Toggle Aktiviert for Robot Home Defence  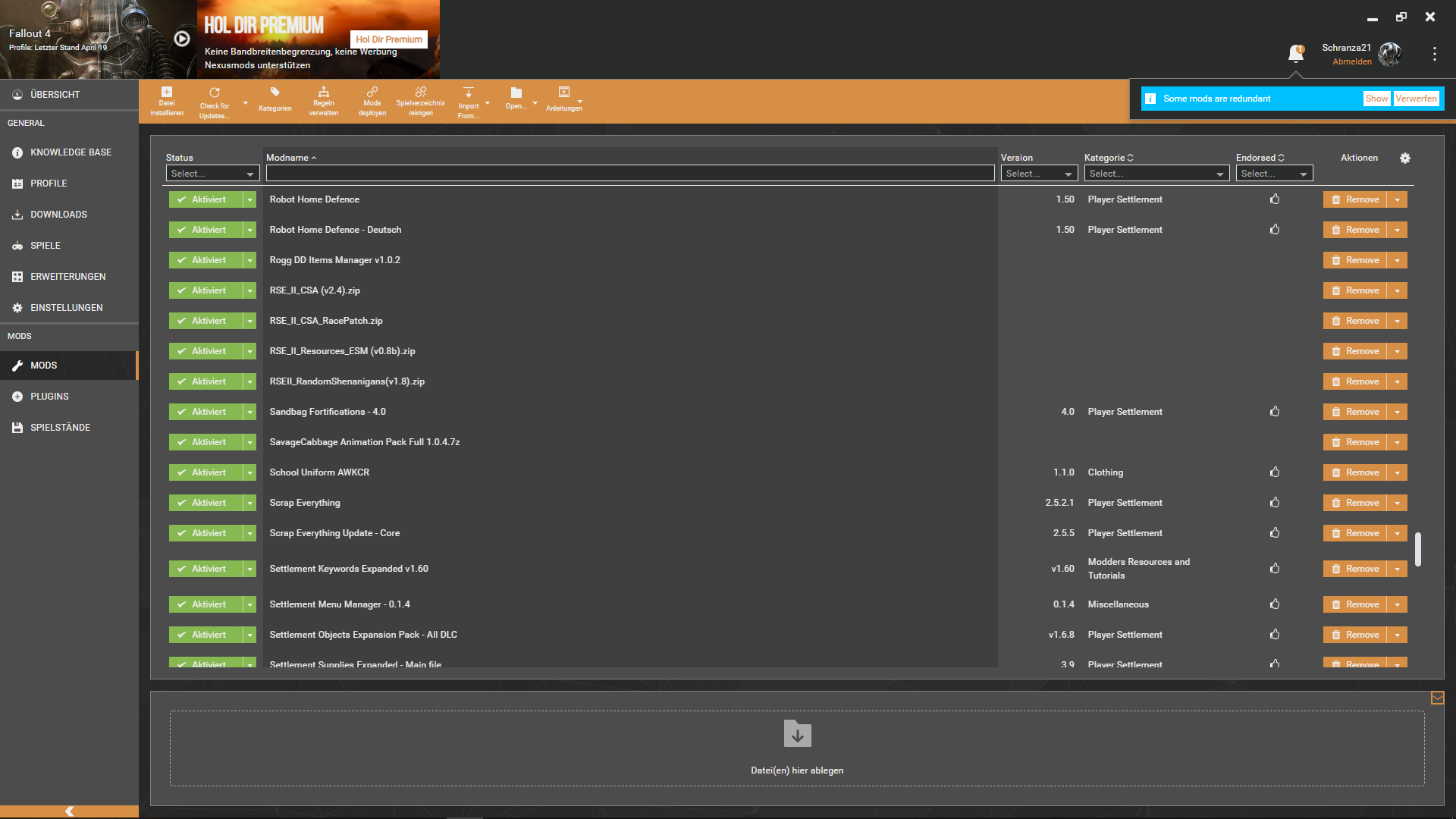pyautogui.click(x=206, y=199)
